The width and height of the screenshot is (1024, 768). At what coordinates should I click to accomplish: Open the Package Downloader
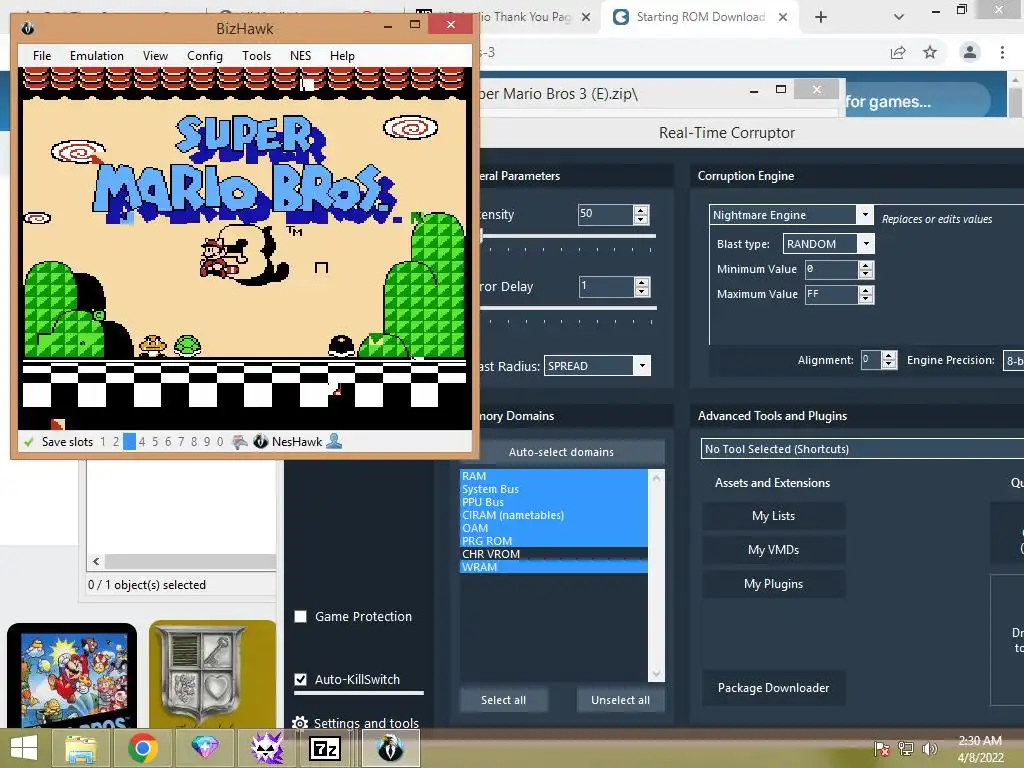[774, 688]
